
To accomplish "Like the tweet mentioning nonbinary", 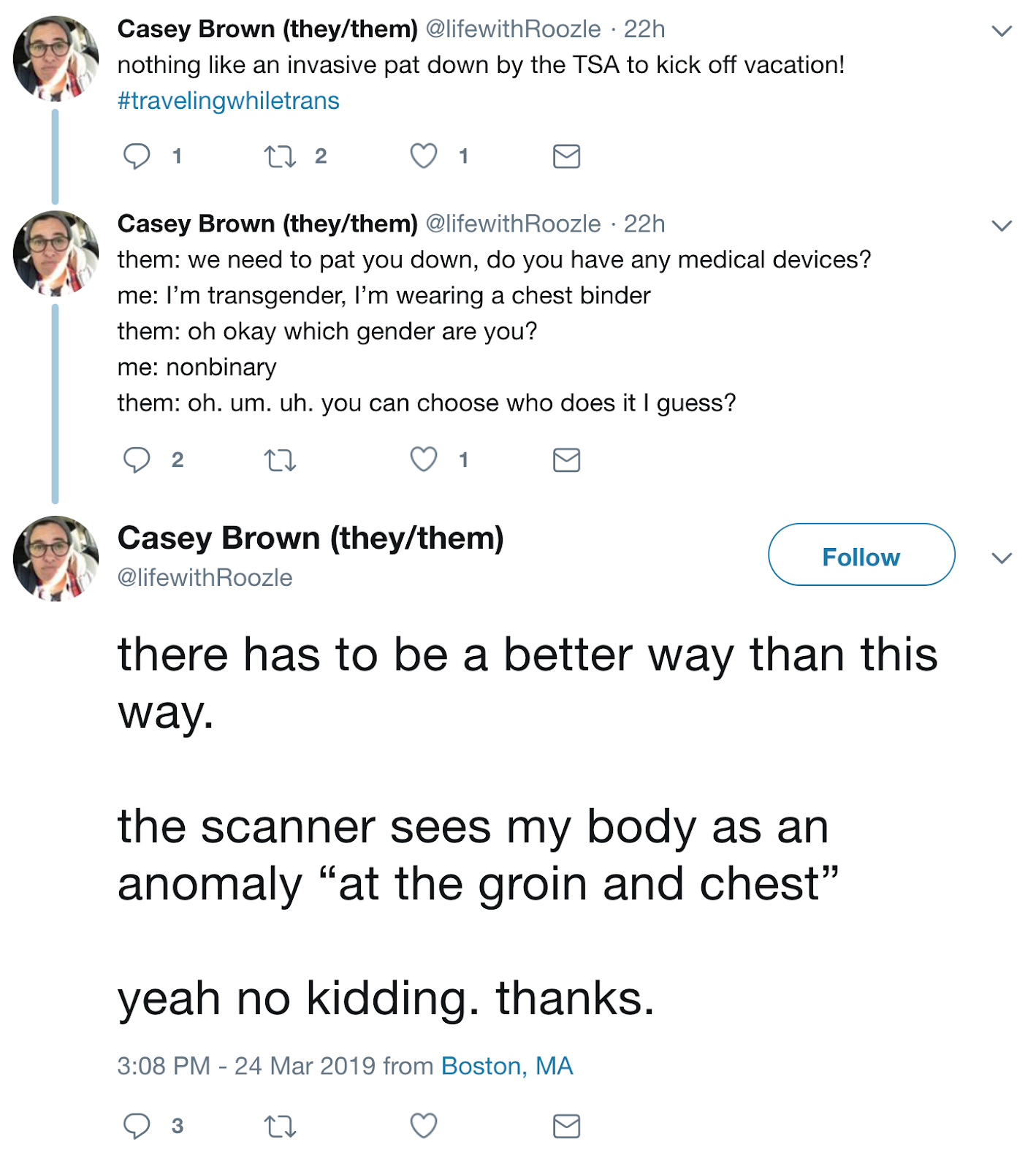I will pyautogui.click(x=424, y=460).
